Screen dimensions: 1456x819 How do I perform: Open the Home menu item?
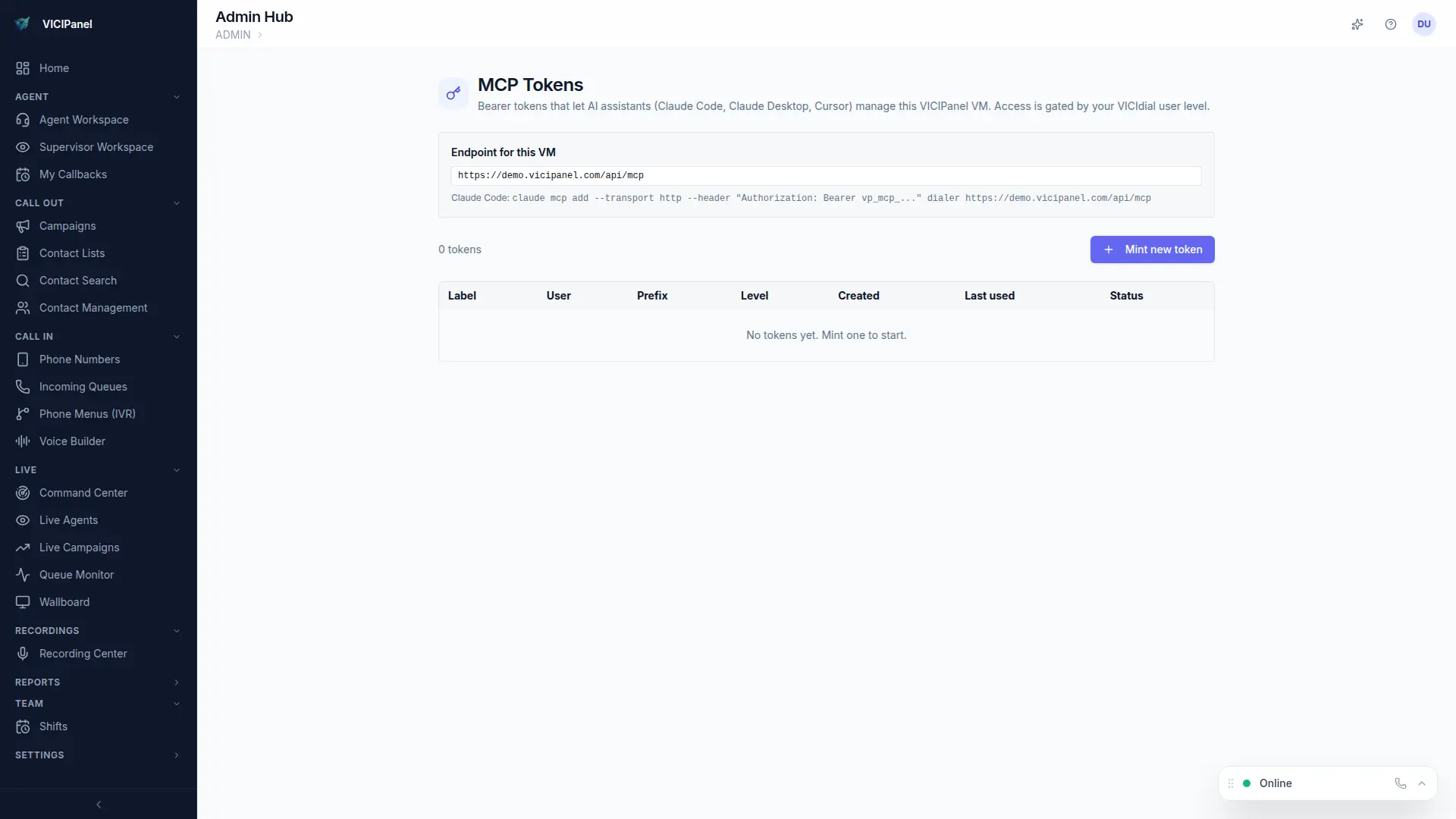tap(53, 68)
